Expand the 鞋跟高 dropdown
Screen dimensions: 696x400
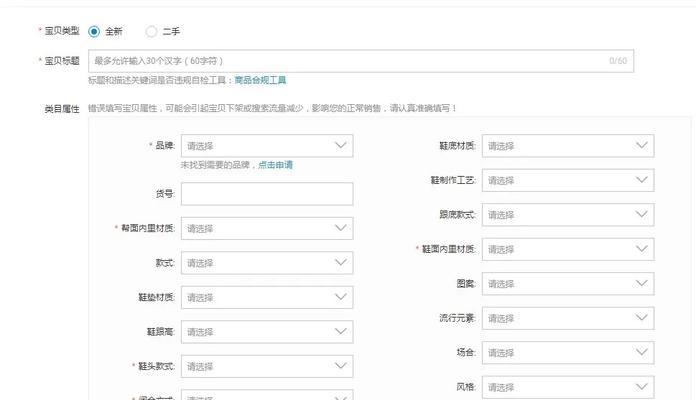(x=267, y=332)
